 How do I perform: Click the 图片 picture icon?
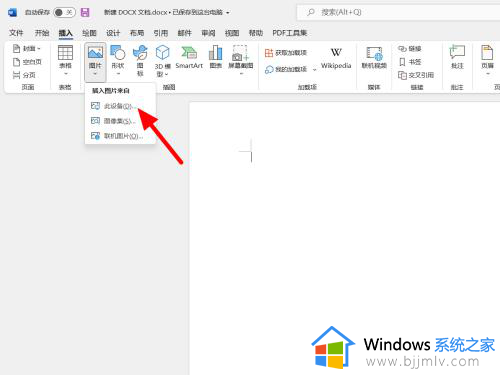coord(95,53)
